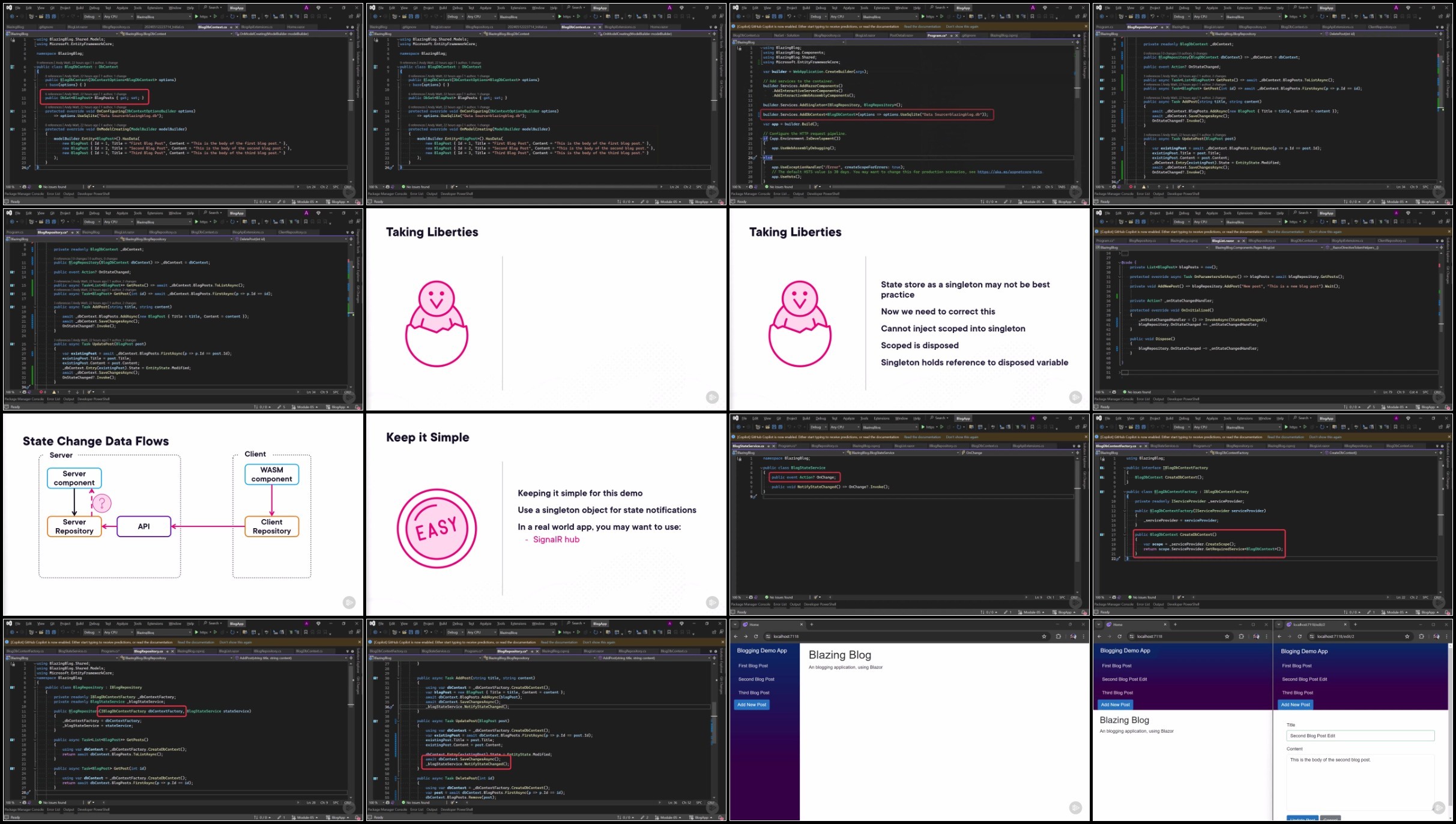This screenshot has width=1456, height=824.
Task: Open Developer PowerShell tab in BlogStateService.cs editor
Action: pos(820,604)
